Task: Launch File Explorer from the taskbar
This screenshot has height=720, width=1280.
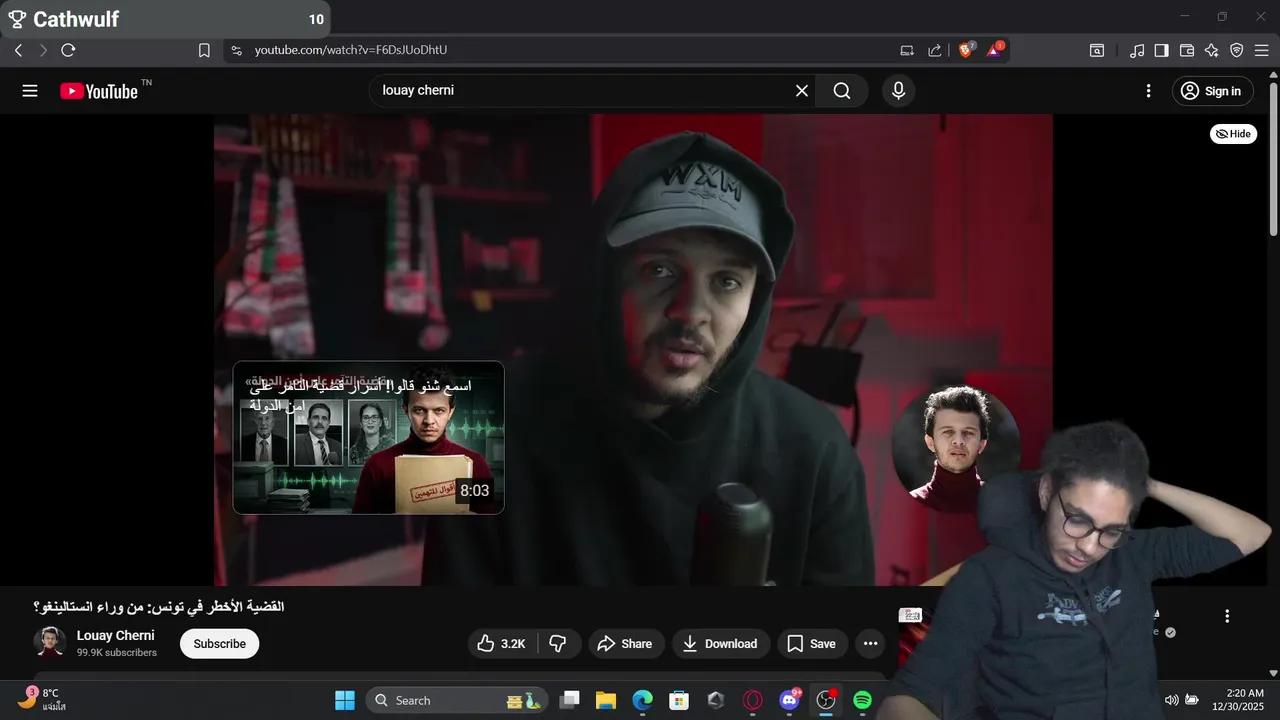Action: point(606,700)
